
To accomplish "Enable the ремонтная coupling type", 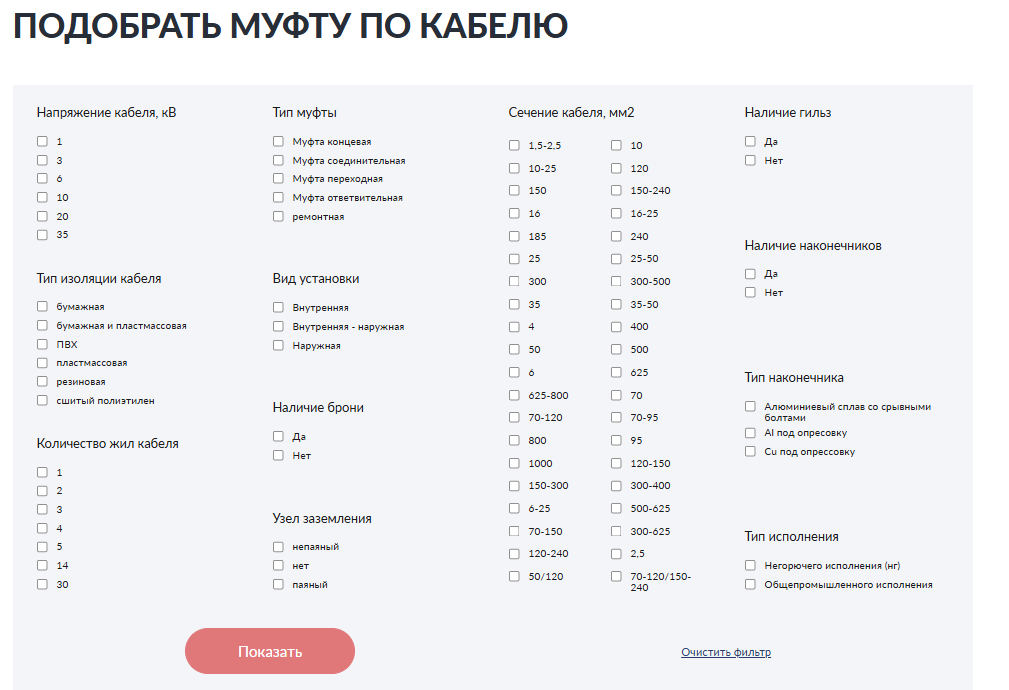I will [278, 216].
